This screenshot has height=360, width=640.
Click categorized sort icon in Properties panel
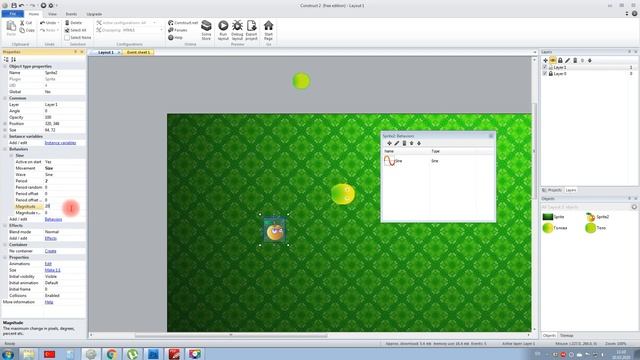(x=6, y=60)
